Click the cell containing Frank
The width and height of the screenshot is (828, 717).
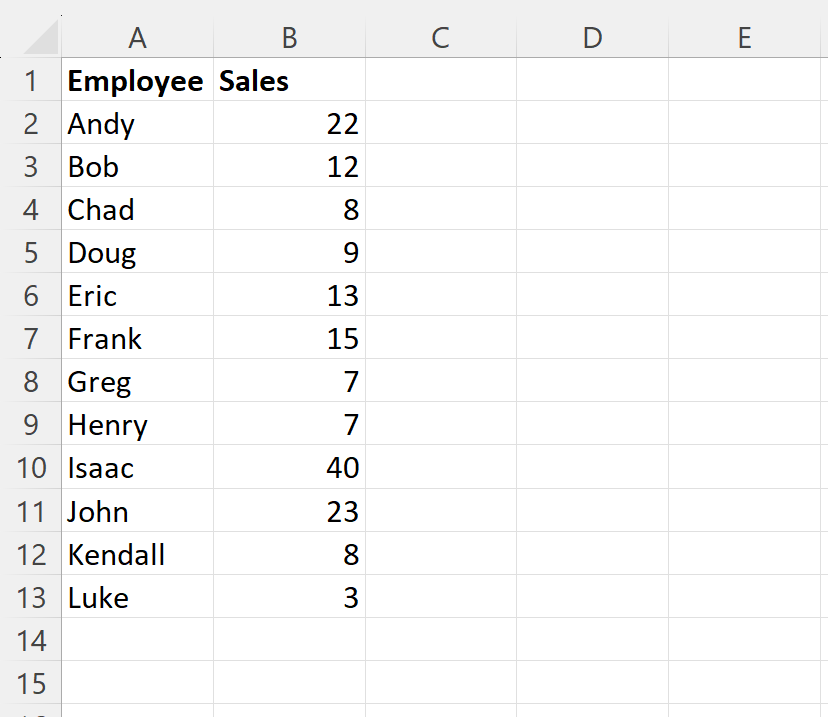(x=137, y=337)
